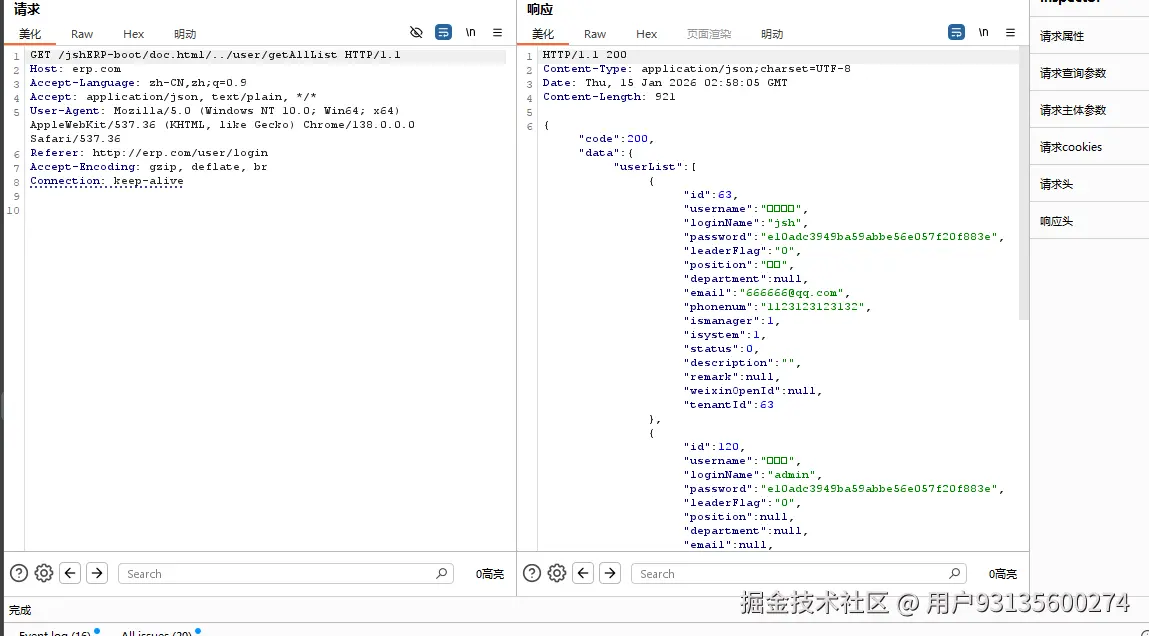Click the Referer header line
Viewport: 1149px width, 636px height.
[149, 153]
